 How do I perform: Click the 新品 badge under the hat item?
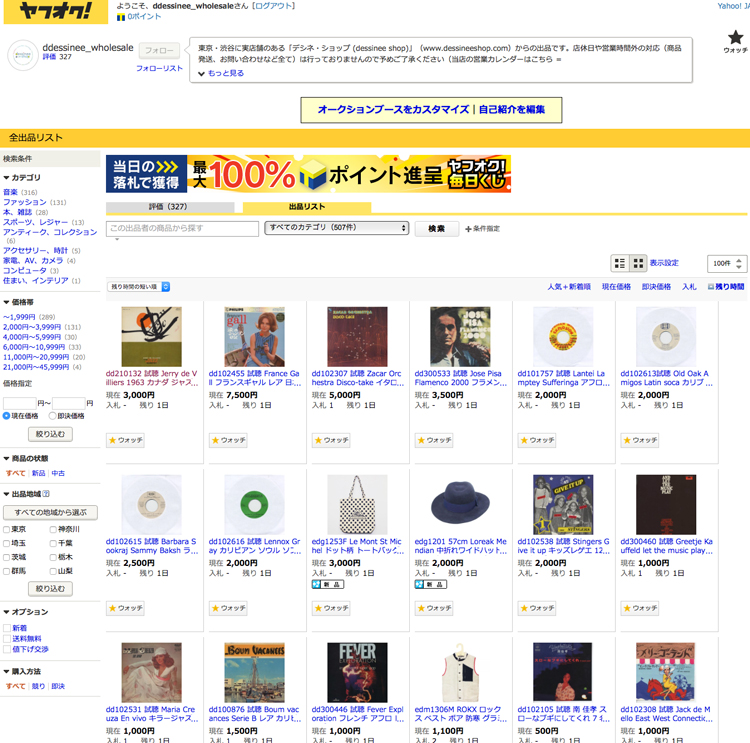pyautogui.click(x=430, y=584)
